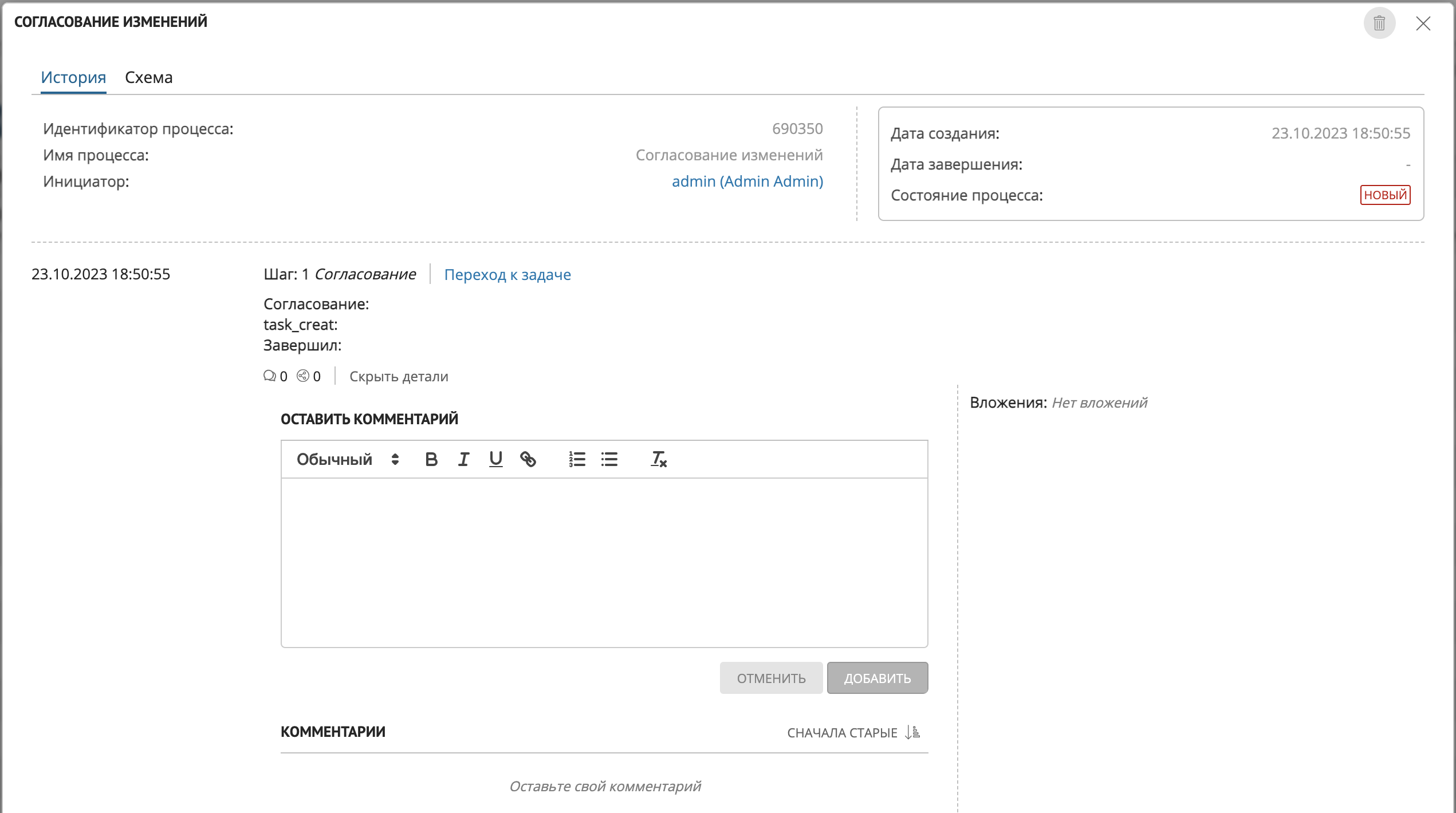Click the task_creat: field label

(x=301, y=325)
